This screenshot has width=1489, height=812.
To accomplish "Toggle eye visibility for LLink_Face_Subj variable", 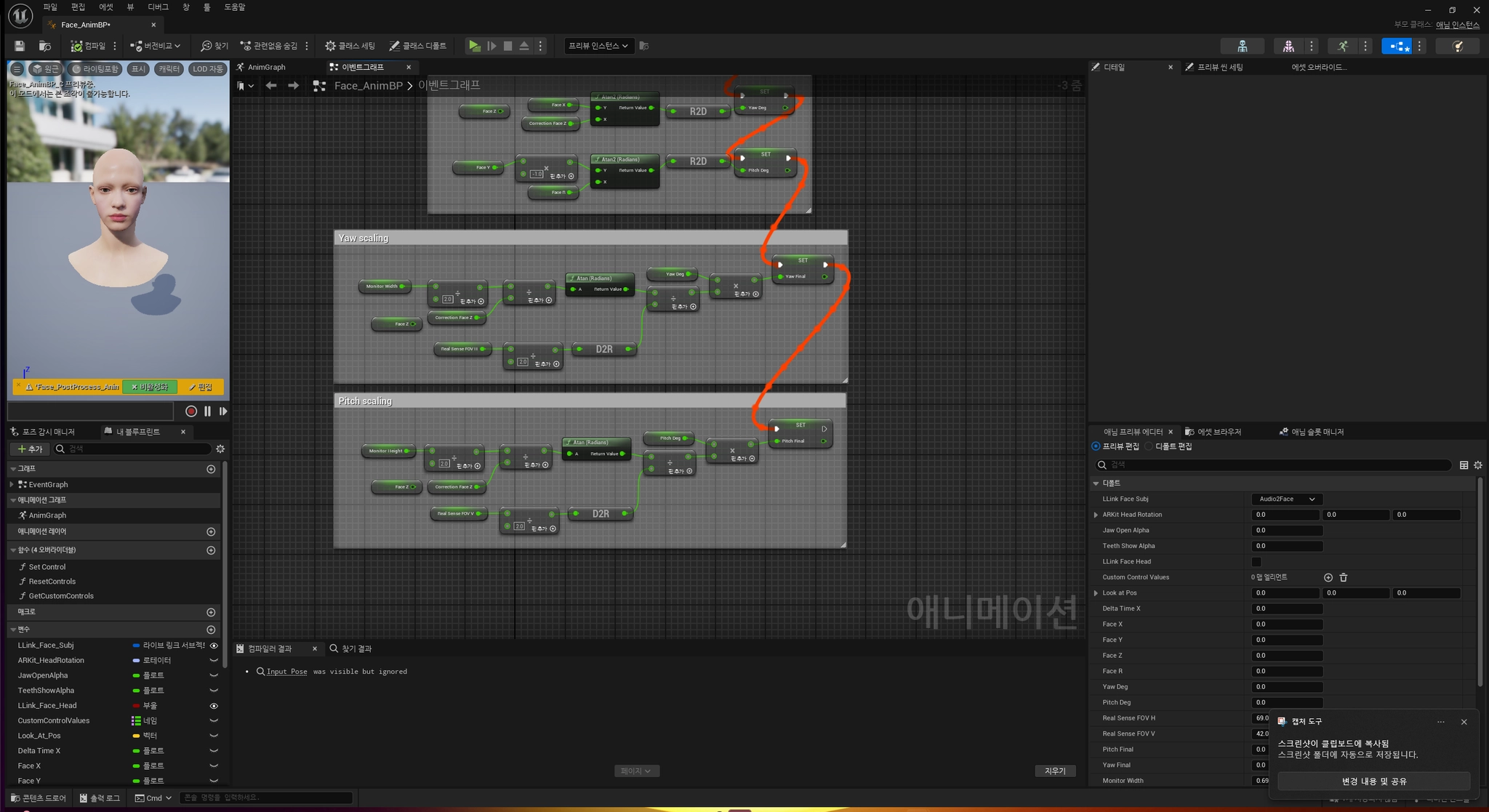I will [214, 646].
